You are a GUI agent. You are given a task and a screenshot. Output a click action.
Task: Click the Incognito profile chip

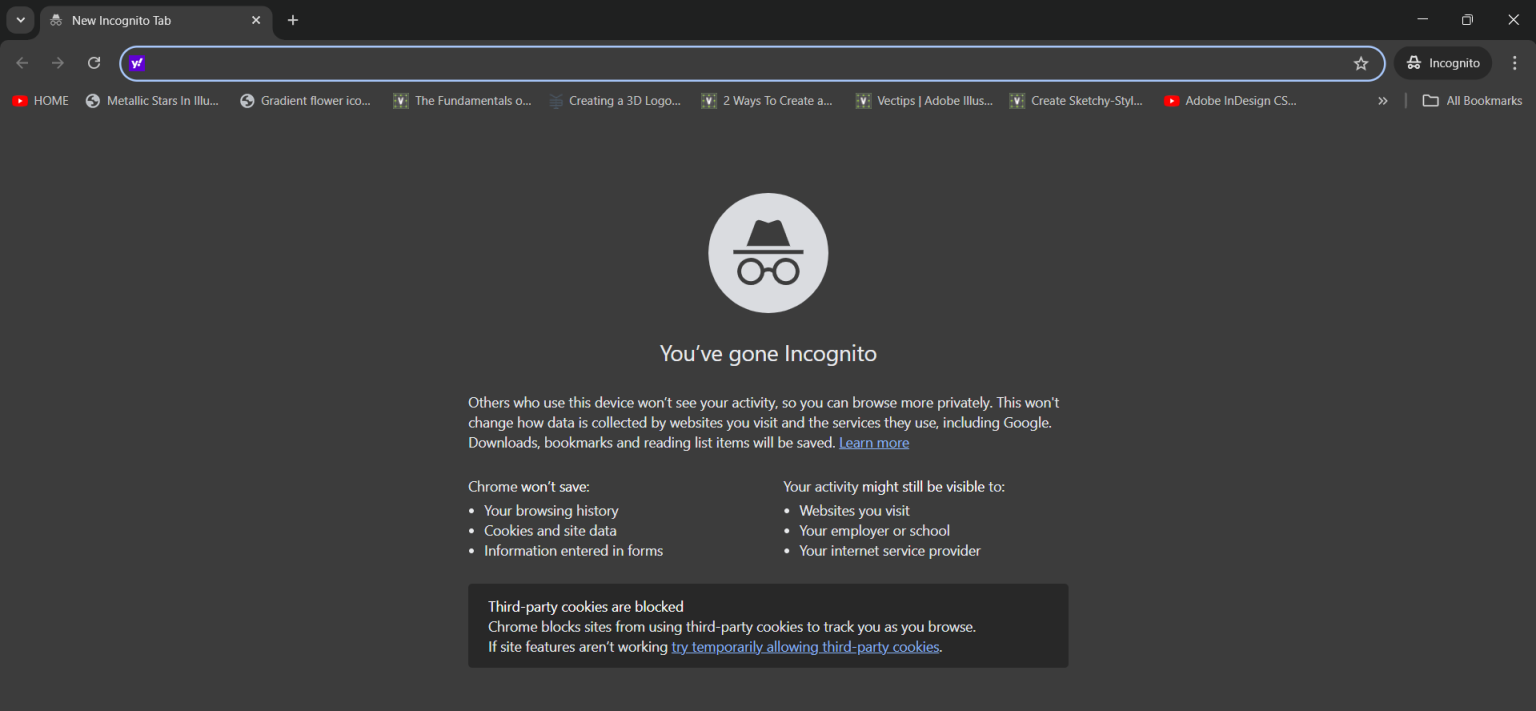point(1443,63)
